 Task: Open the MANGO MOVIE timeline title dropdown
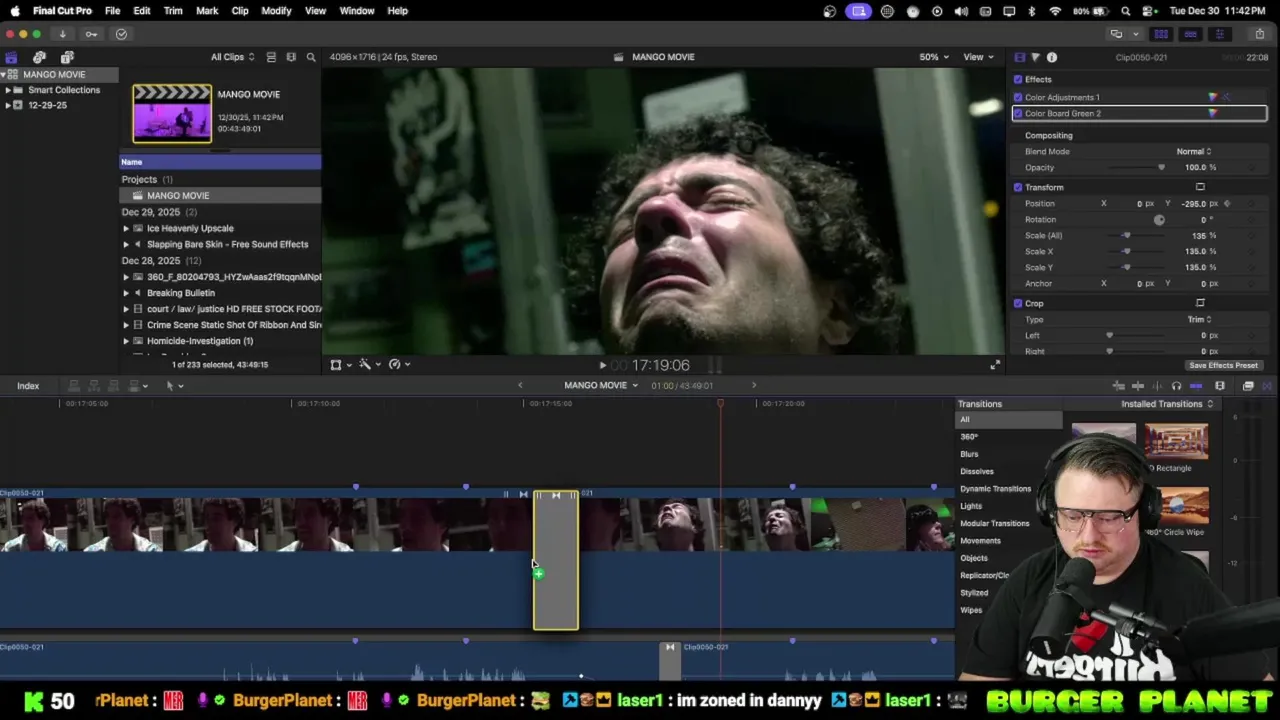(x=601, y=385)
